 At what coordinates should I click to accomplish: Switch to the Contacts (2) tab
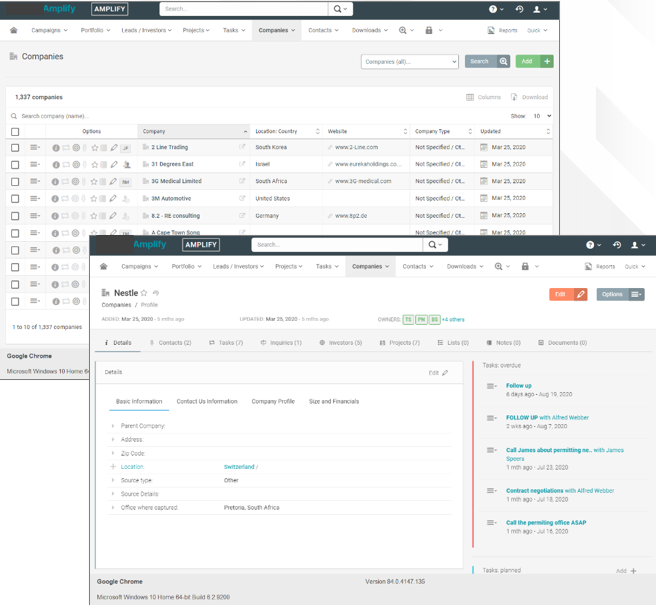pos(171,343)
